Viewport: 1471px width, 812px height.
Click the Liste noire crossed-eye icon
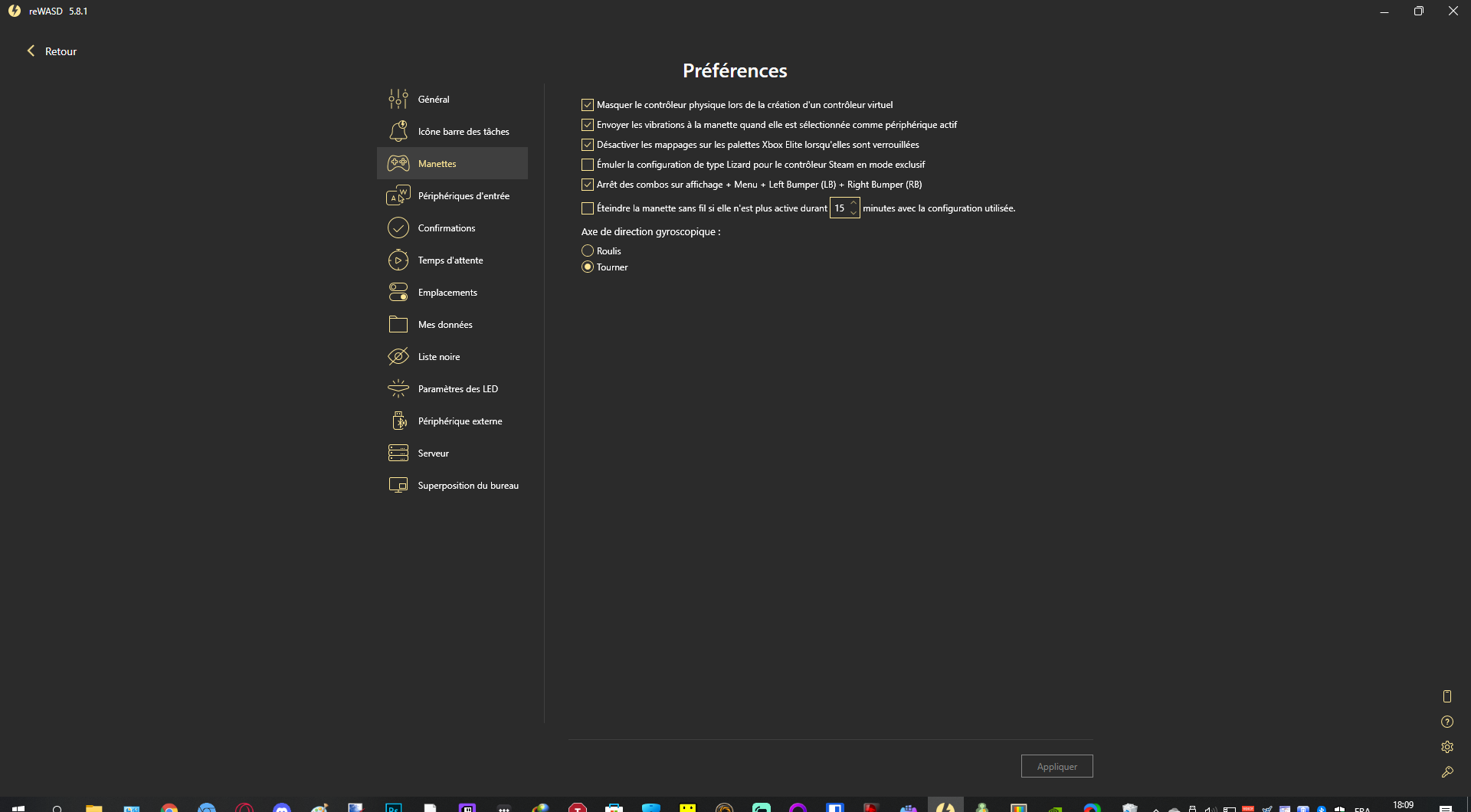click(398, 357)
